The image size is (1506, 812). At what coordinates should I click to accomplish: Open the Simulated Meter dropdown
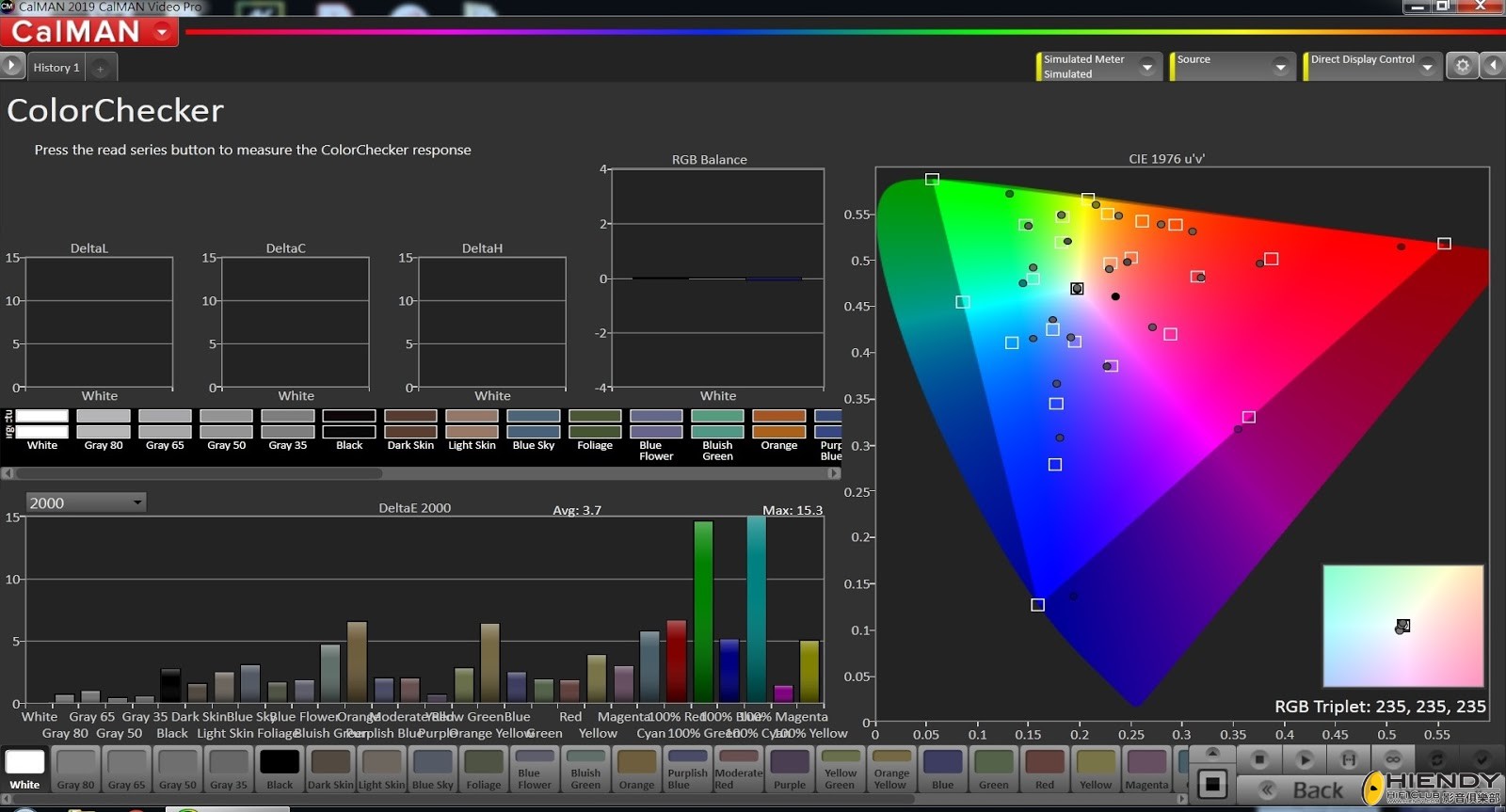coord(1146,66)
